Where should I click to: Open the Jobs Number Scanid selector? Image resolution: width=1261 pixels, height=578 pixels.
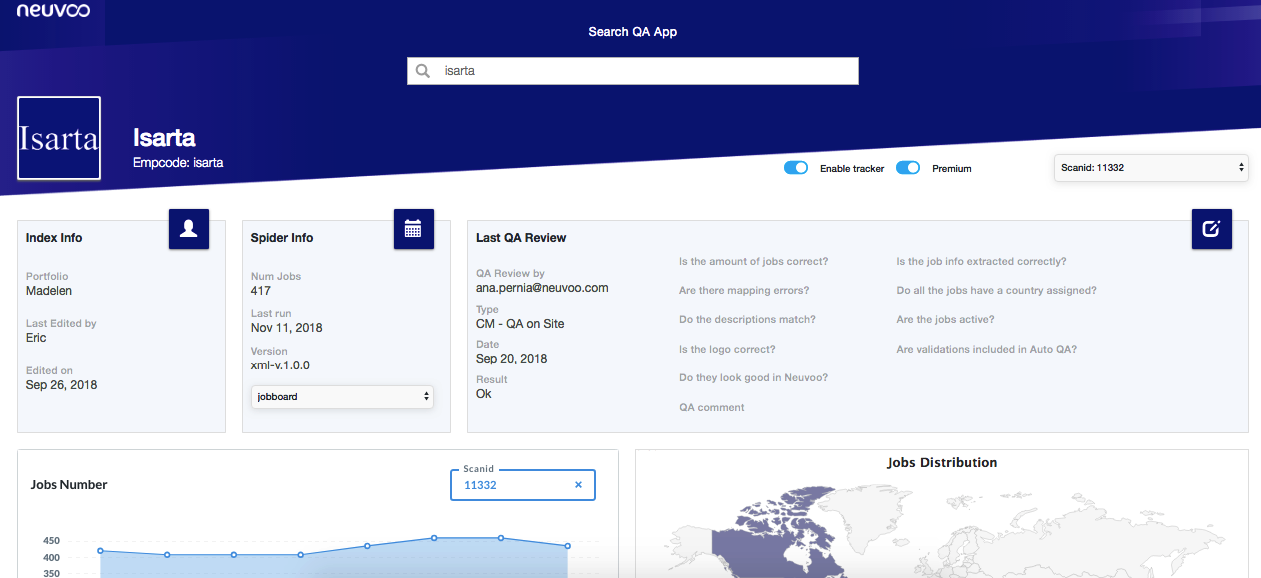[x=522, y=485]
